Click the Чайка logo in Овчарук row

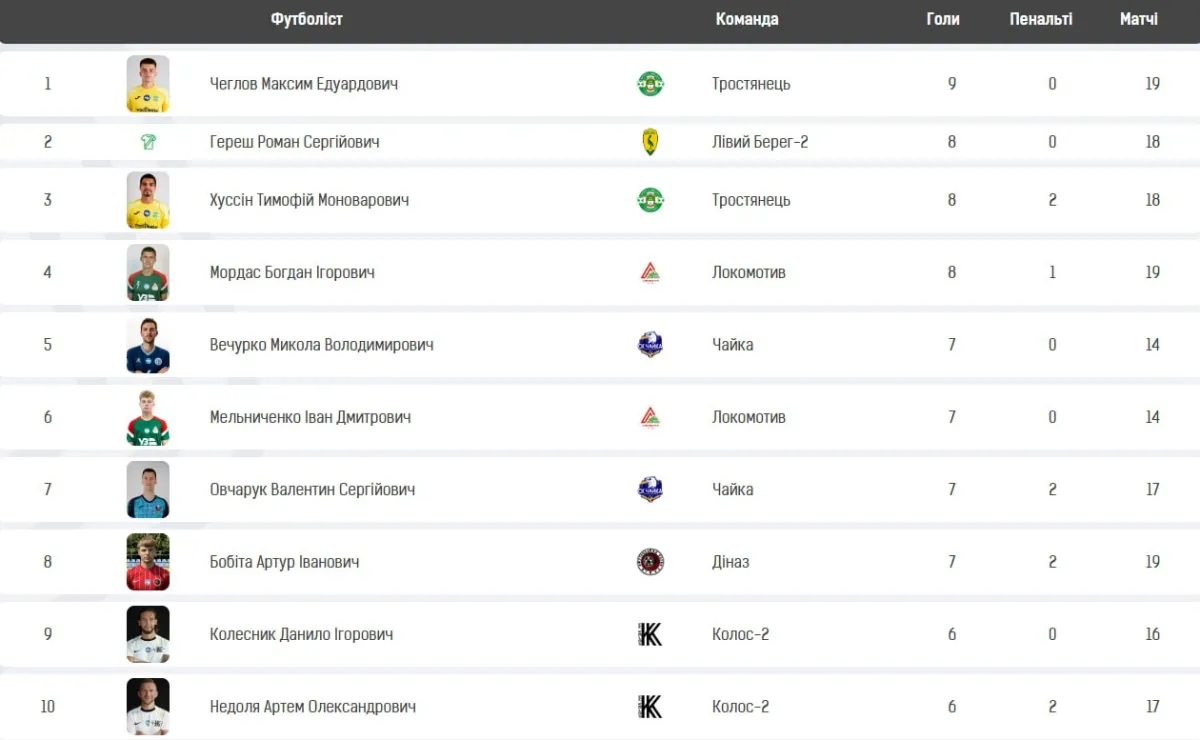[650, 489]
